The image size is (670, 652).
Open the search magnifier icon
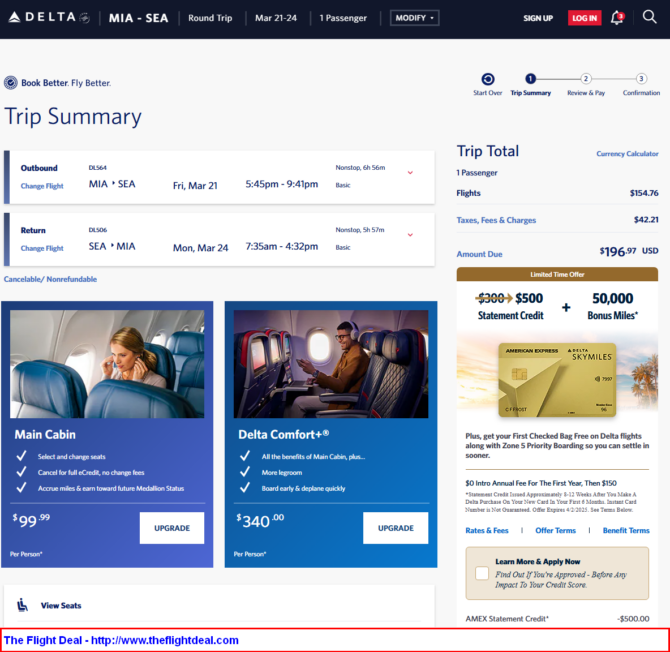click(649, 17)
